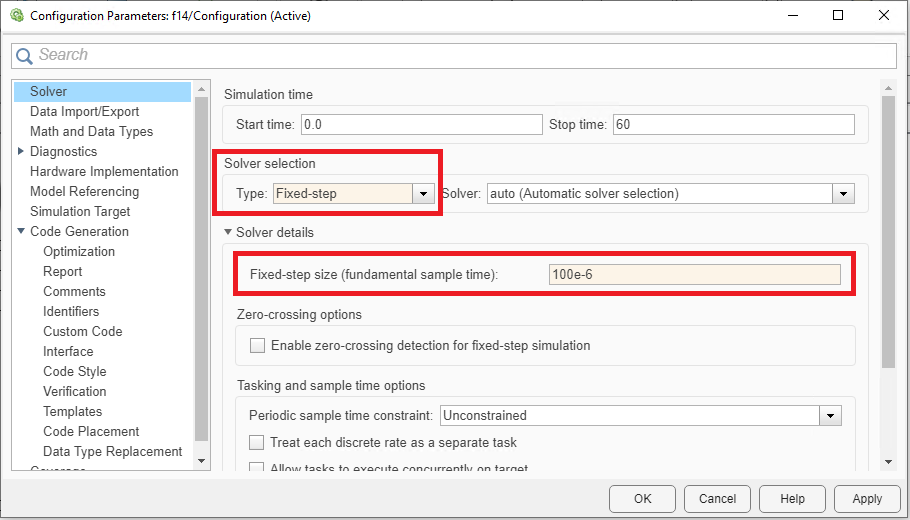Viewport: 910px width, 520px height.
Task: Click the Apply button
Action: [867, 499]
